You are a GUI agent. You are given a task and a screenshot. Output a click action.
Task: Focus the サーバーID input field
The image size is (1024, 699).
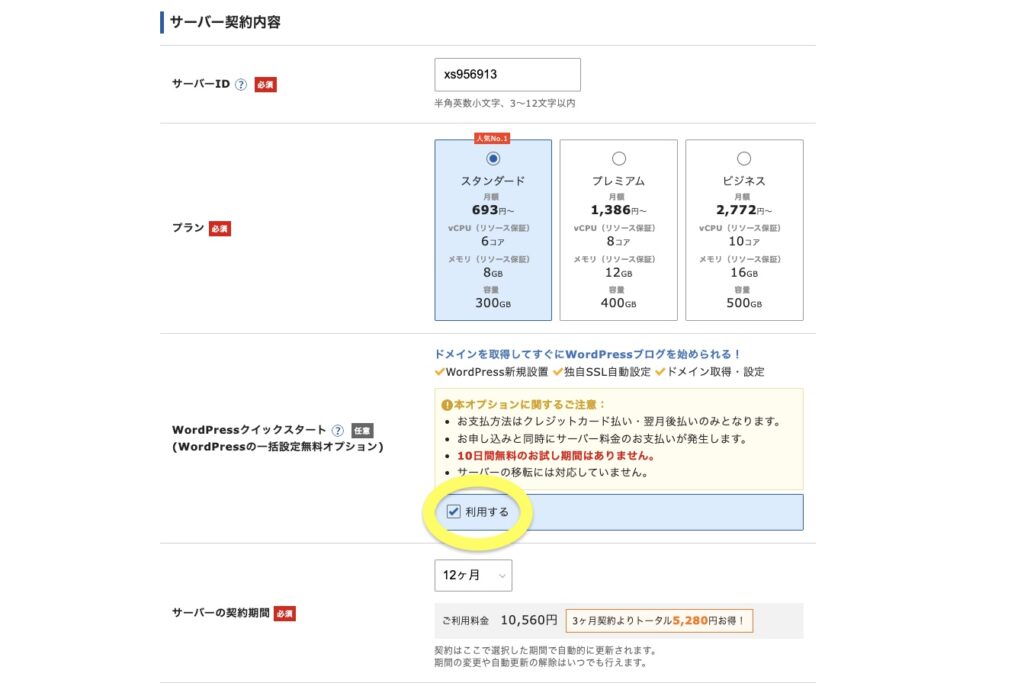507,75
